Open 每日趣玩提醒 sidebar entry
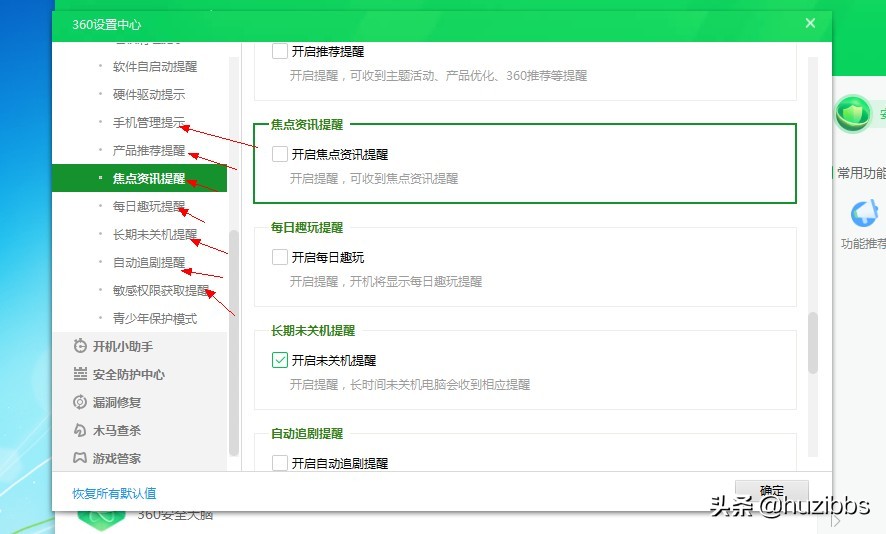This screenshot has height=534, width=886. point(149,206)
